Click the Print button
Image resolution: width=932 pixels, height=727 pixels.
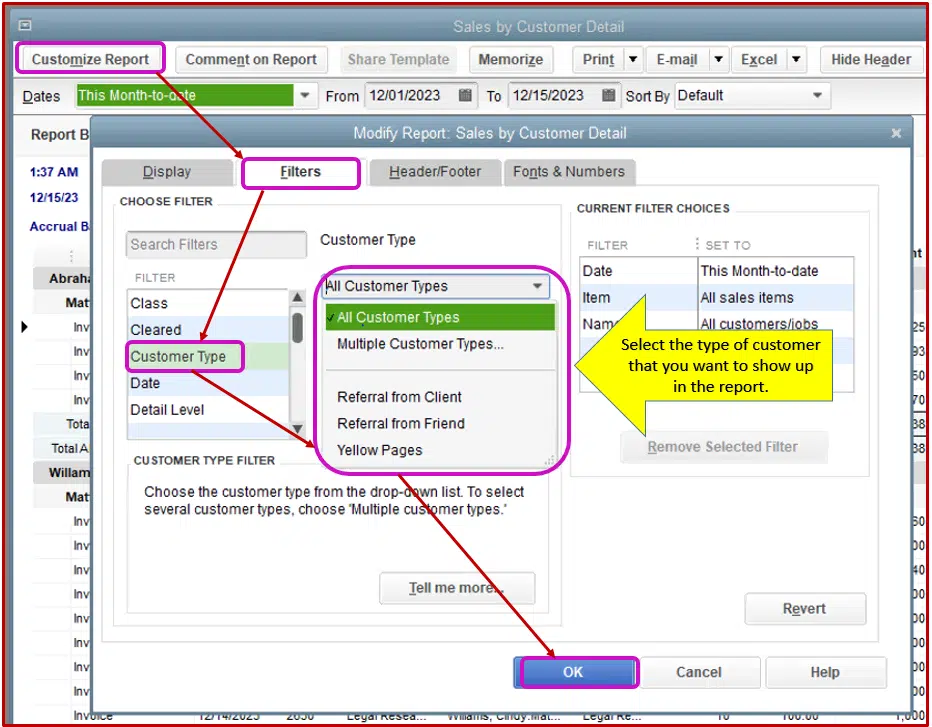598,59
